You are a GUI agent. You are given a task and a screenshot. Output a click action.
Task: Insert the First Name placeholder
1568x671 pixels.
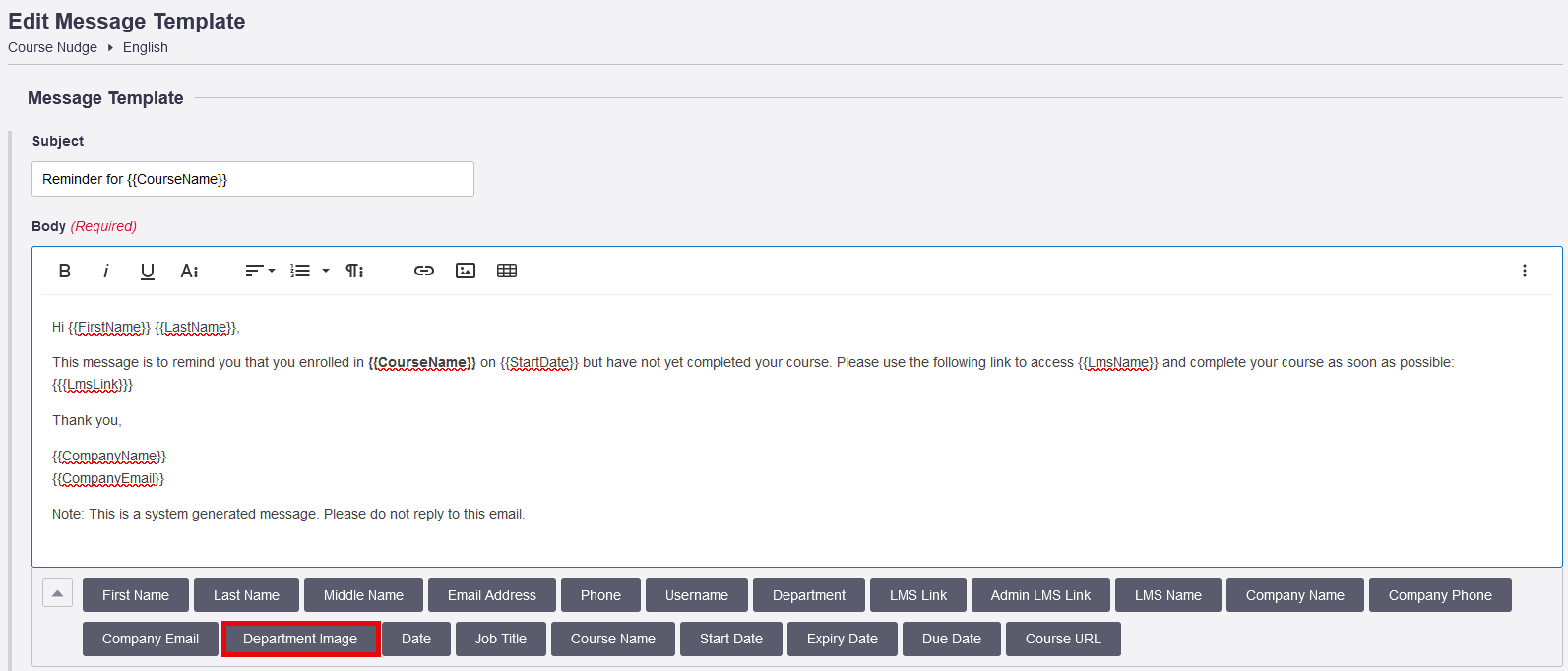[136, 595]
